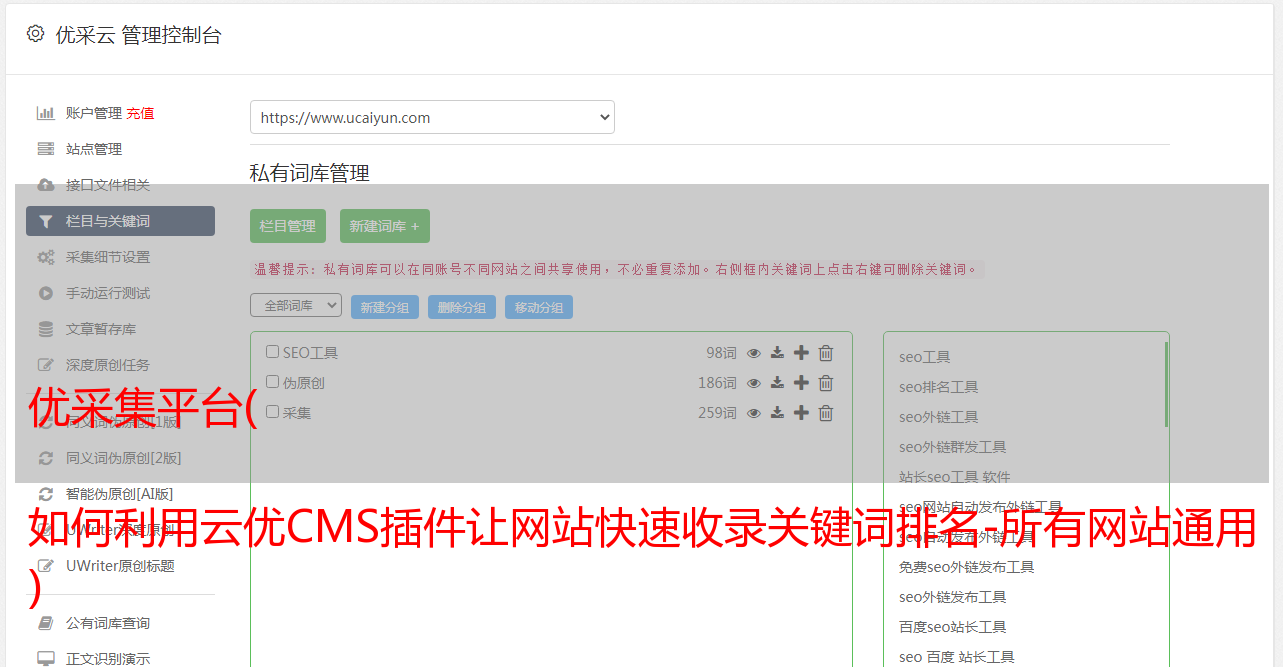
Task: Open the 全部词库 group dropdown
Action: coord(296,306)
